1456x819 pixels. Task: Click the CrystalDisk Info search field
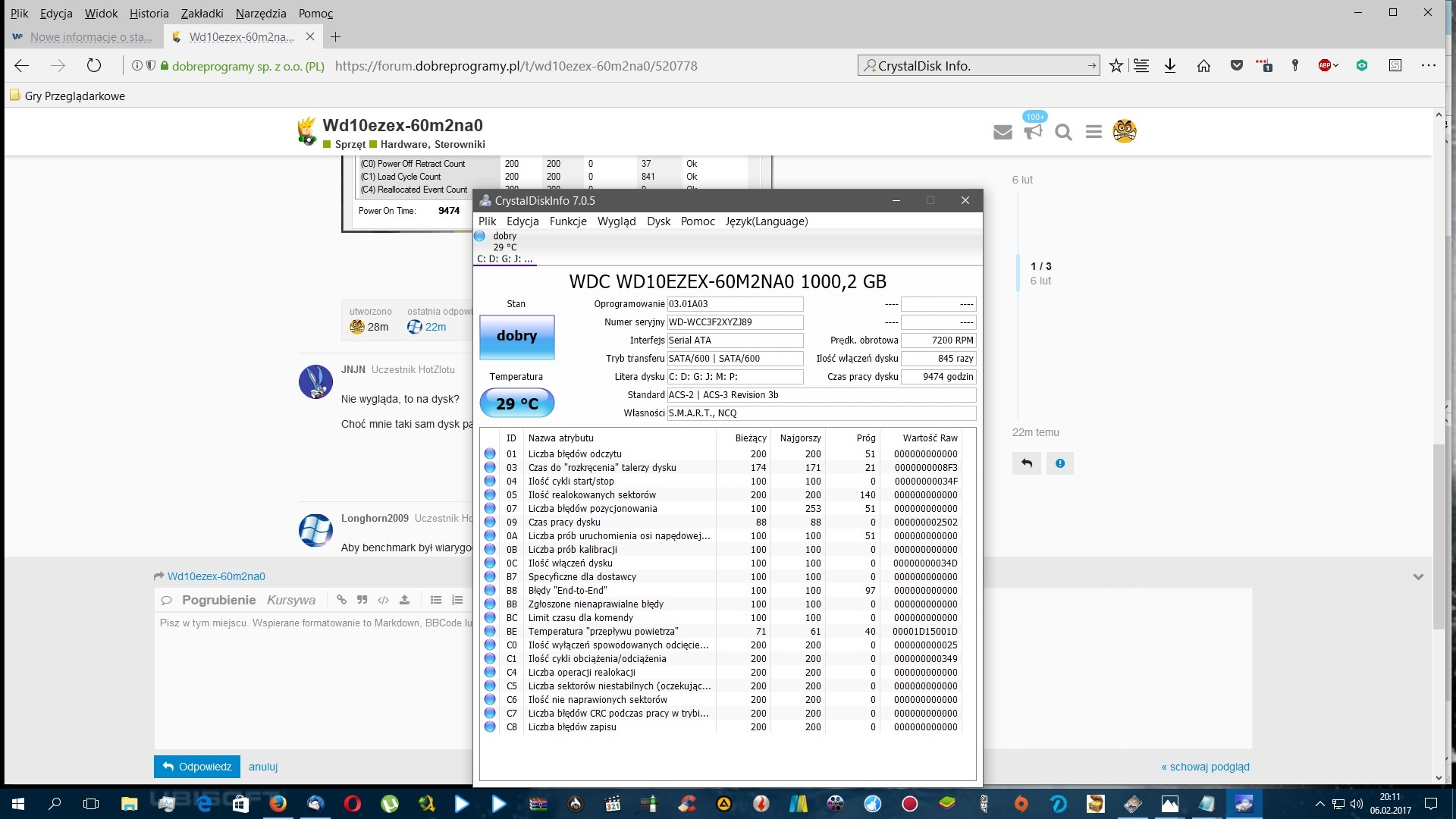point(978,66)
